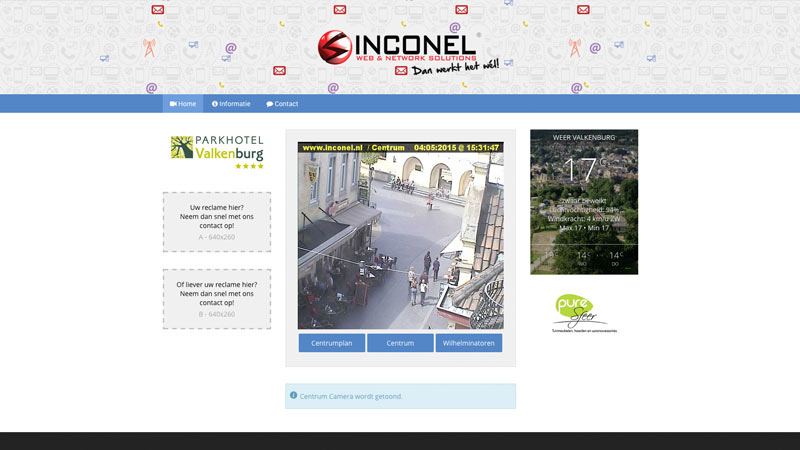Click the 17° temperature reading

(x=585, y=169)
